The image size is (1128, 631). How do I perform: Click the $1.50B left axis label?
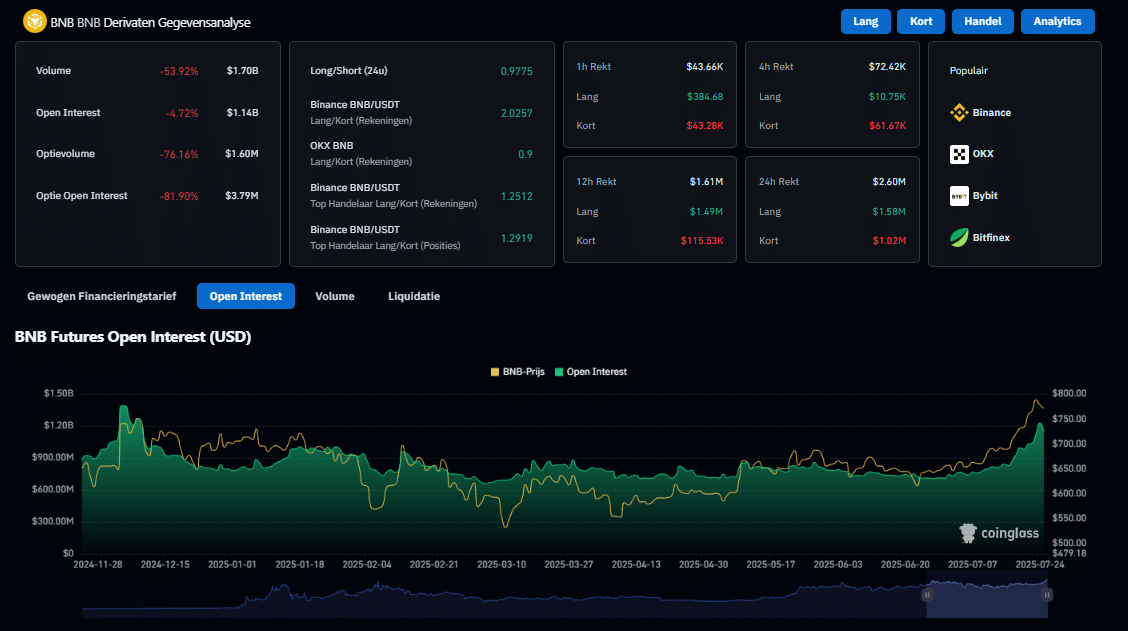[58, 393]
